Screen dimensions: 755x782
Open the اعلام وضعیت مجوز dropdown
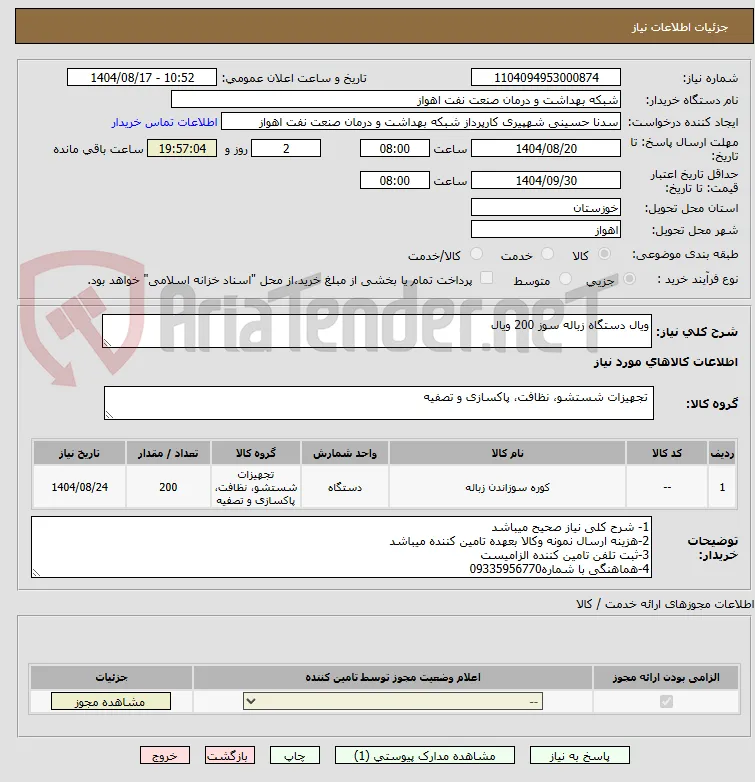click(393, 701)
